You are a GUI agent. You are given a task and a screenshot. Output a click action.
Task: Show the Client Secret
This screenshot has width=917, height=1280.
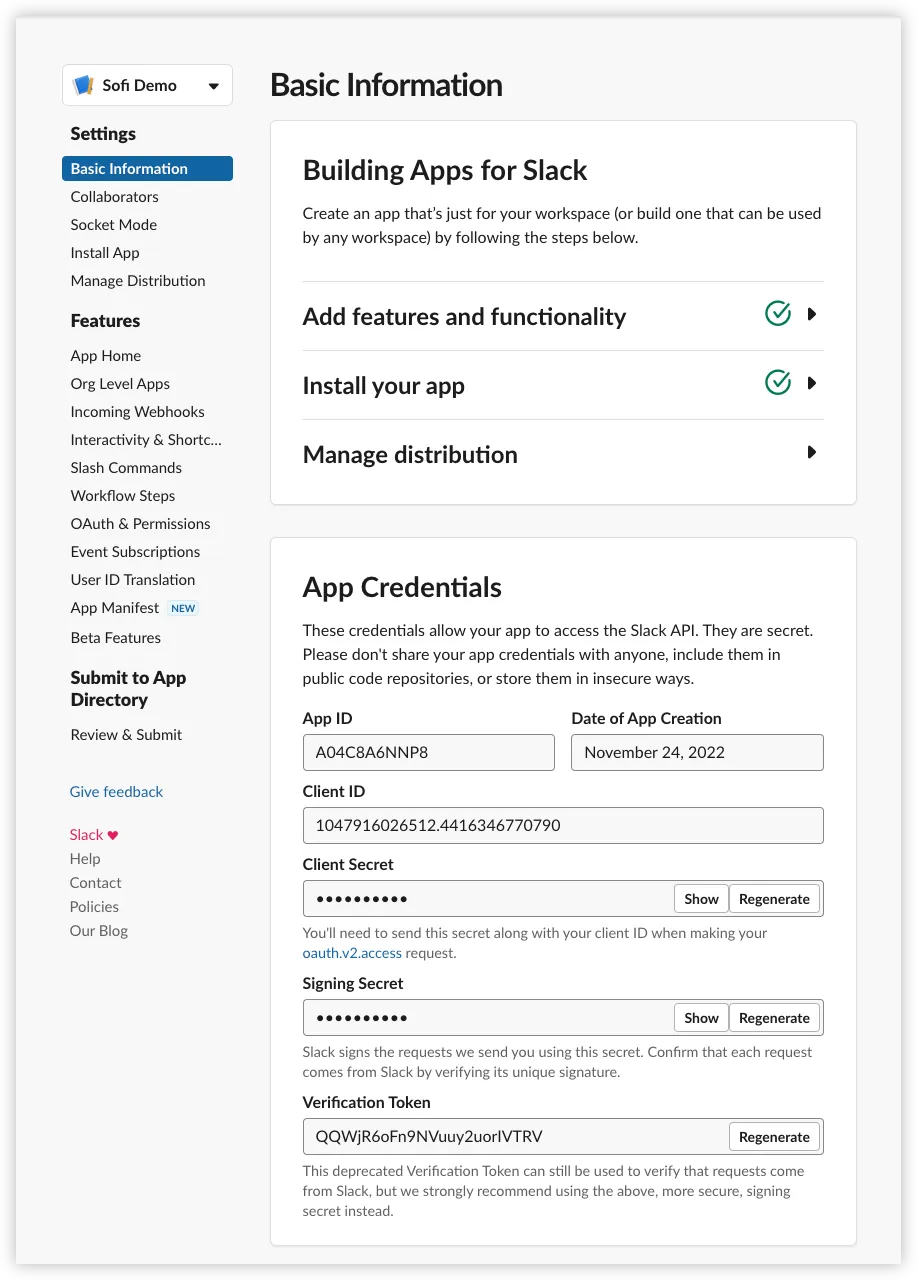pos(701,899)
